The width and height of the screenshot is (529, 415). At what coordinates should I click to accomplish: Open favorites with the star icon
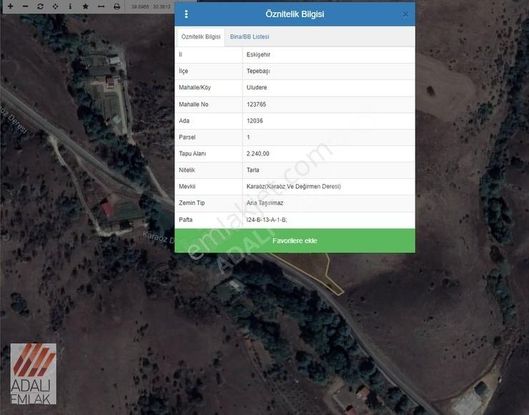85,6
